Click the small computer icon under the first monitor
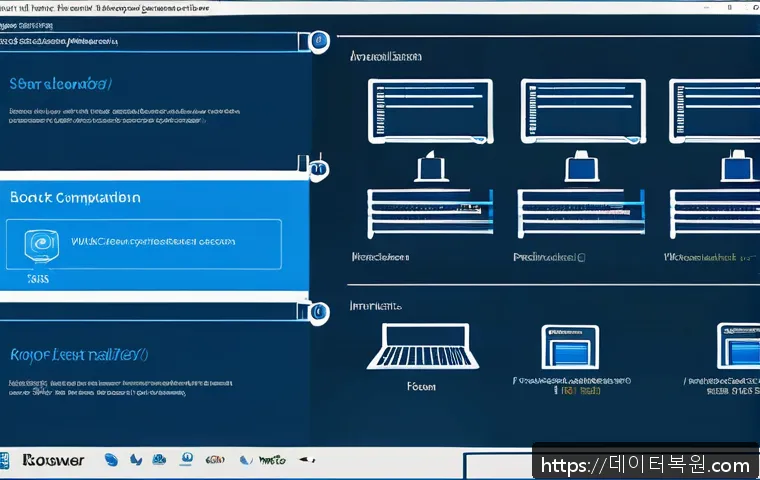 tap(429, 167)
